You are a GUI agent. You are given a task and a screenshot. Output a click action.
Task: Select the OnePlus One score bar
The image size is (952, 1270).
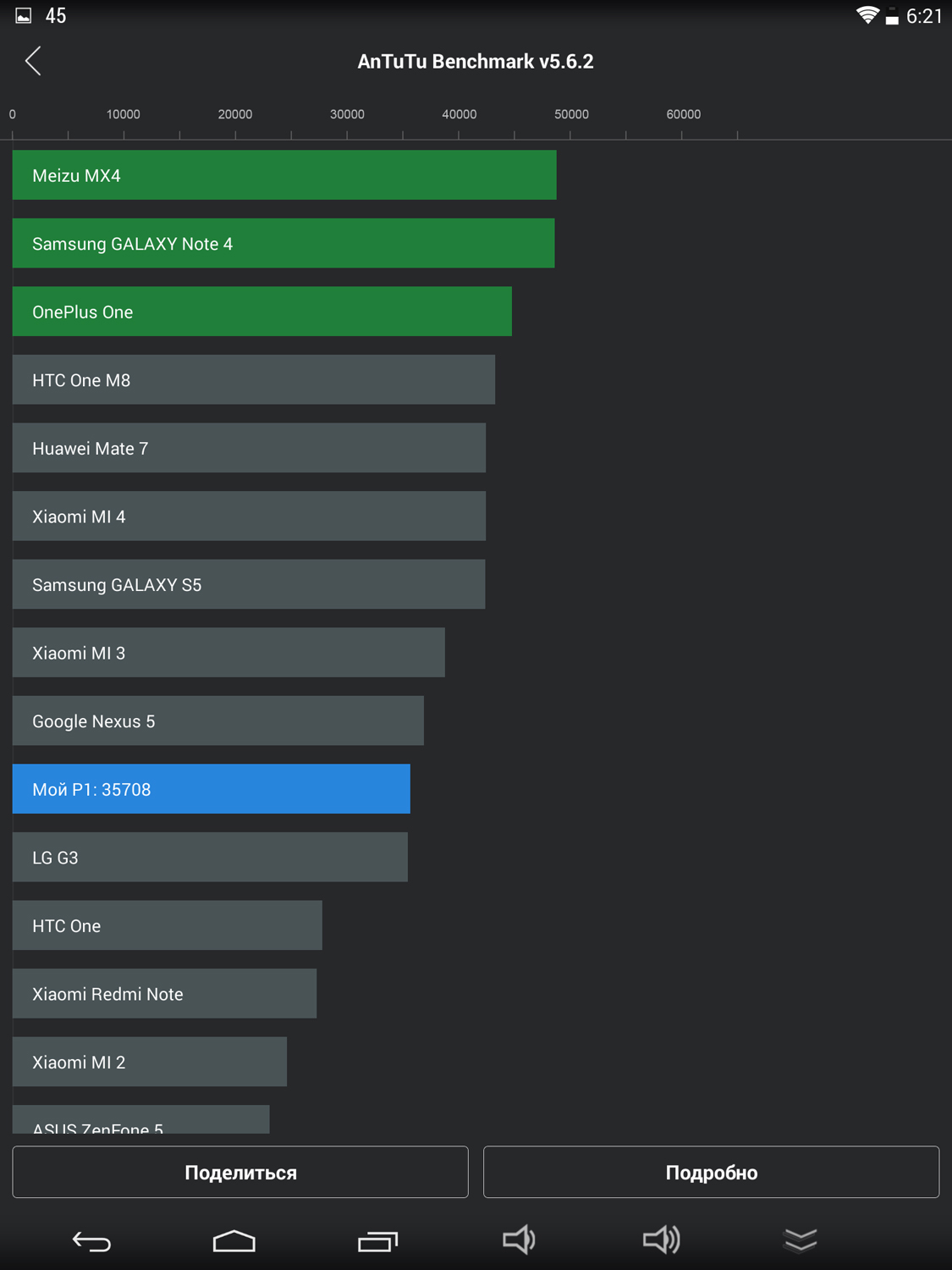(x=262, y=312)
